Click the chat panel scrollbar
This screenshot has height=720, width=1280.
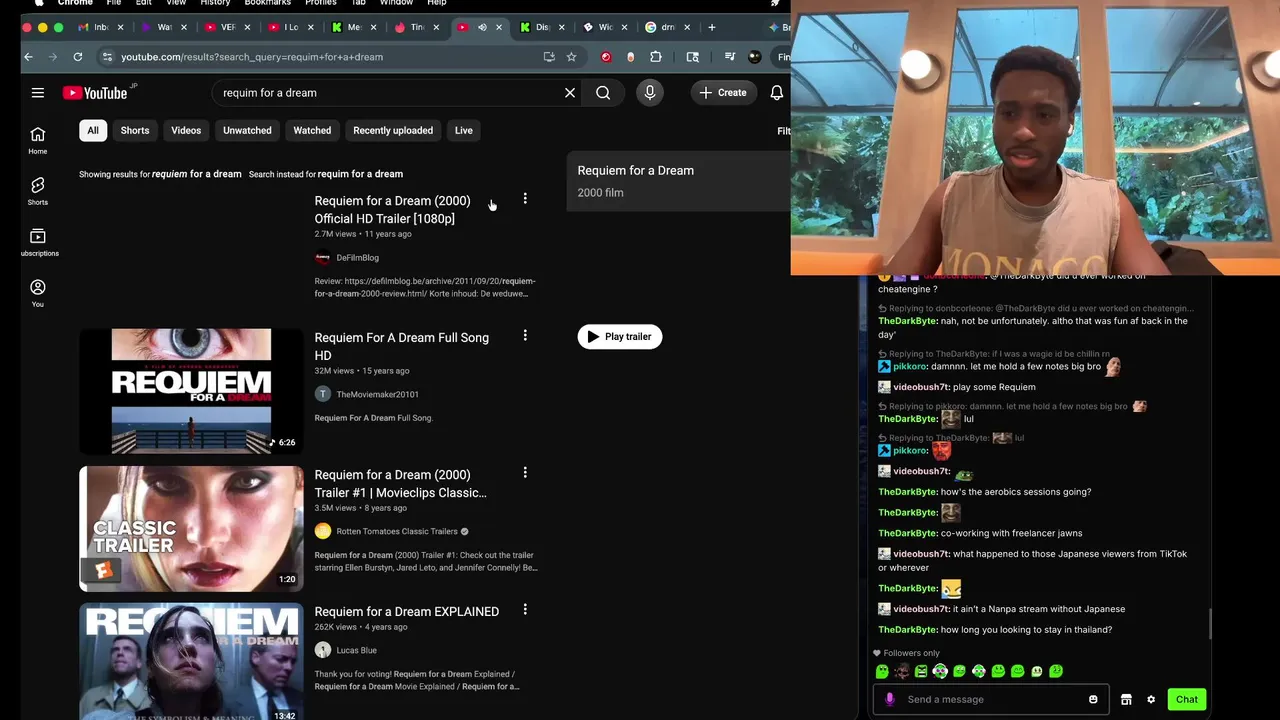click(x=1210, y=624)
